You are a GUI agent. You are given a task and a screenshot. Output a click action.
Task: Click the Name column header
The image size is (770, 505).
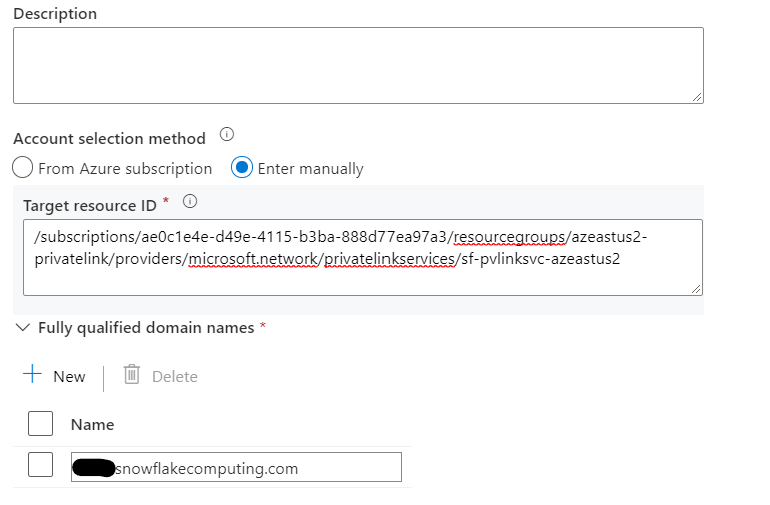click(x=92, y=424)
